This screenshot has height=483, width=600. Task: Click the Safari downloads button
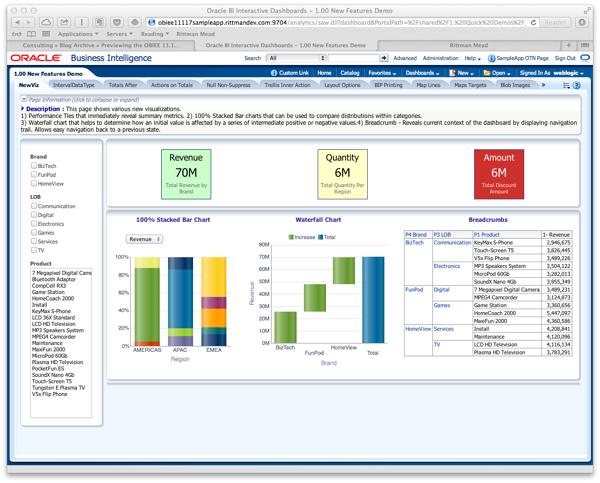pos(582,23)
